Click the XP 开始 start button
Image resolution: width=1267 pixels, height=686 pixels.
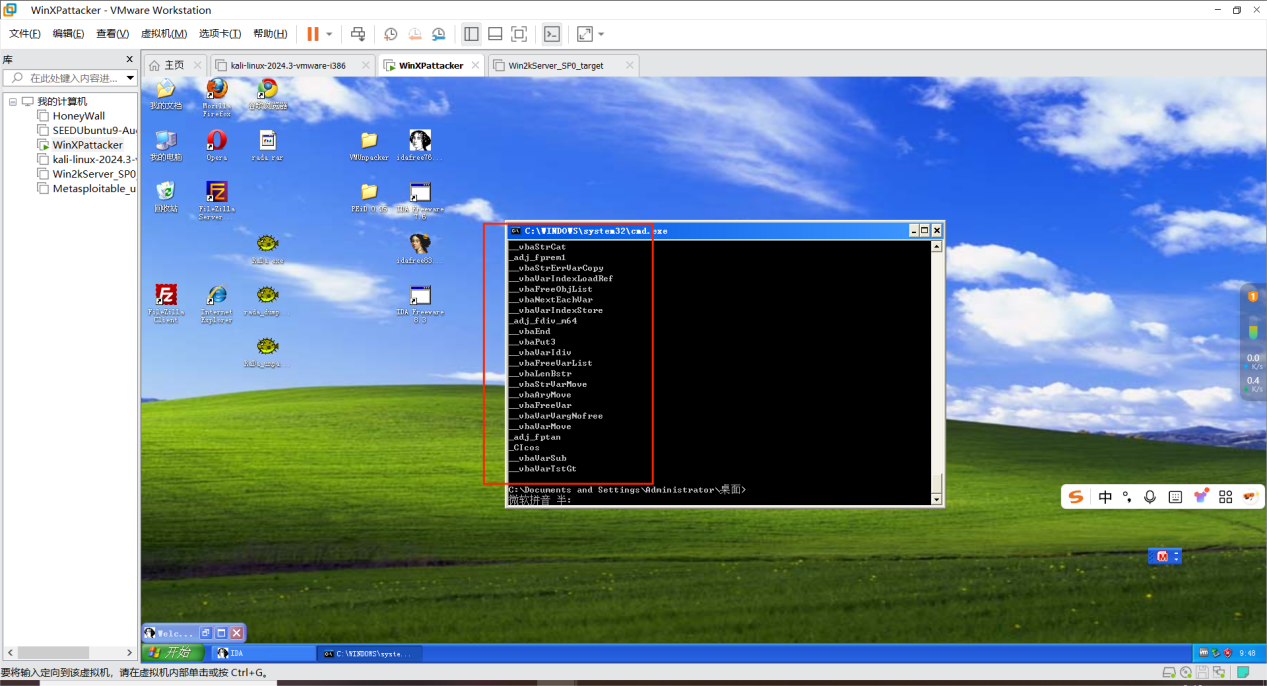[173, 653]
